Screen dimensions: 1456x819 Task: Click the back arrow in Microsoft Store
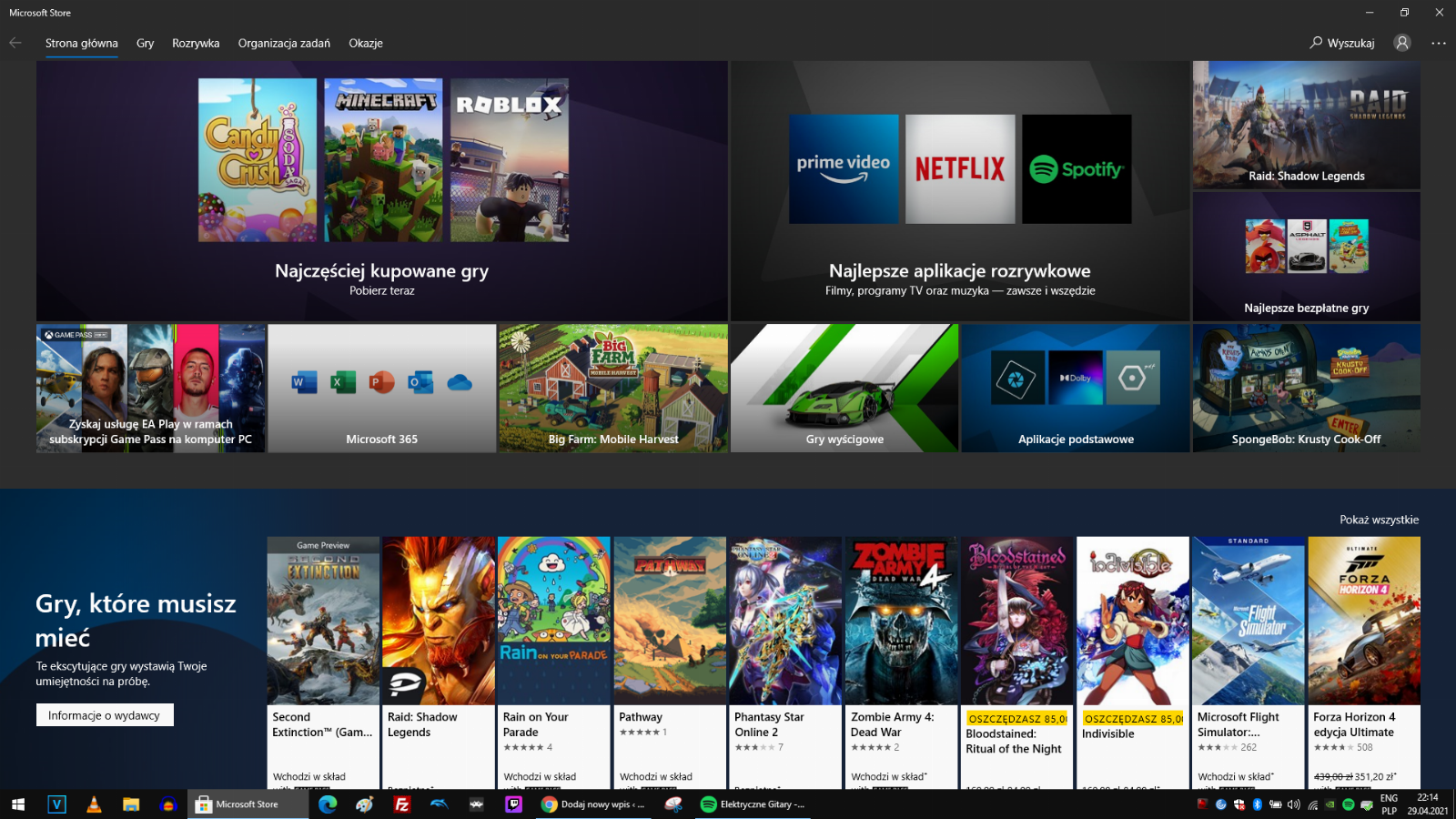click(x=15, y=43)
